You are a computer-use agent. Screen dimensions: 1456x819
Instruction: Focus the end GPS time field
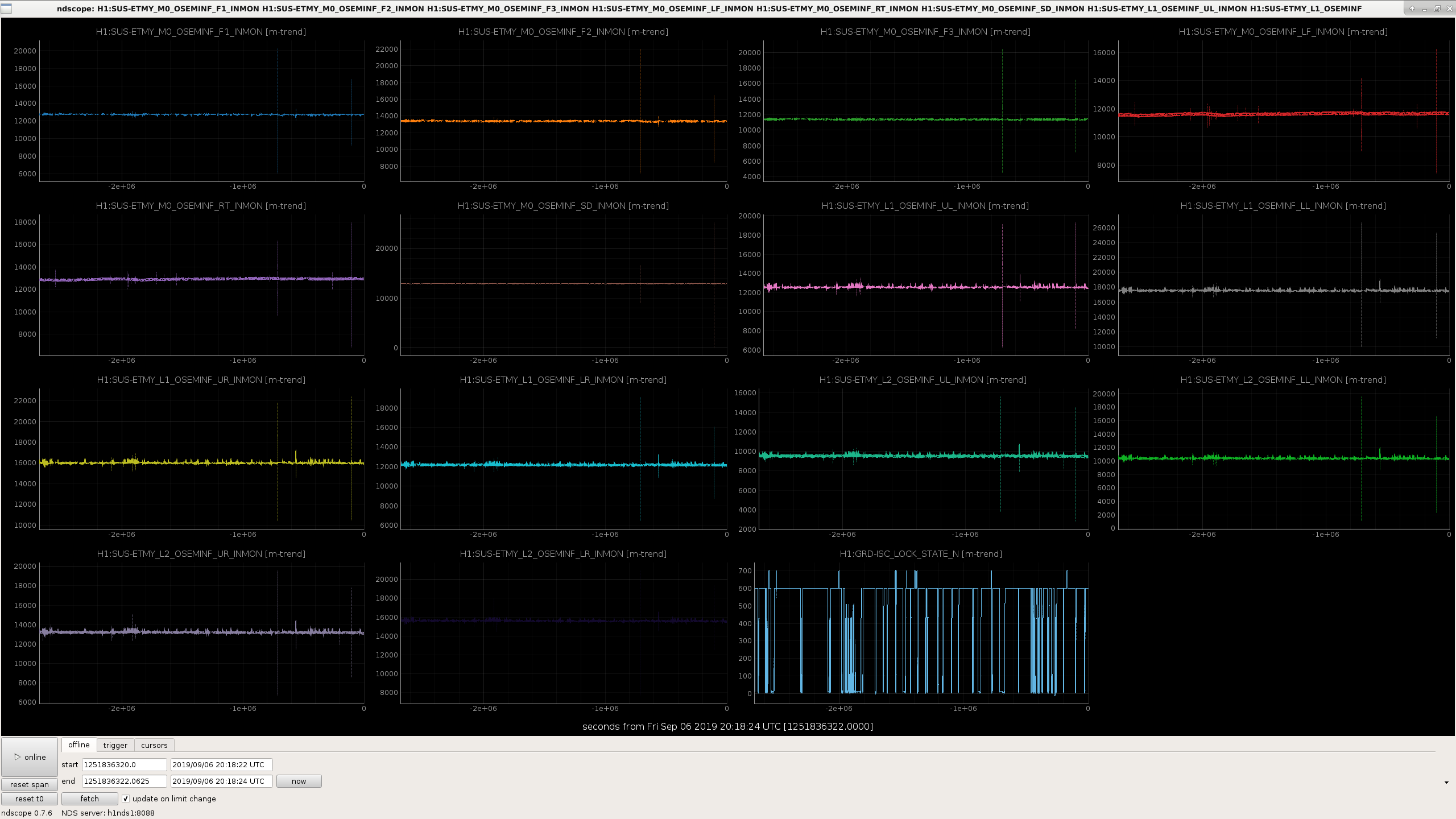[125, 781]
